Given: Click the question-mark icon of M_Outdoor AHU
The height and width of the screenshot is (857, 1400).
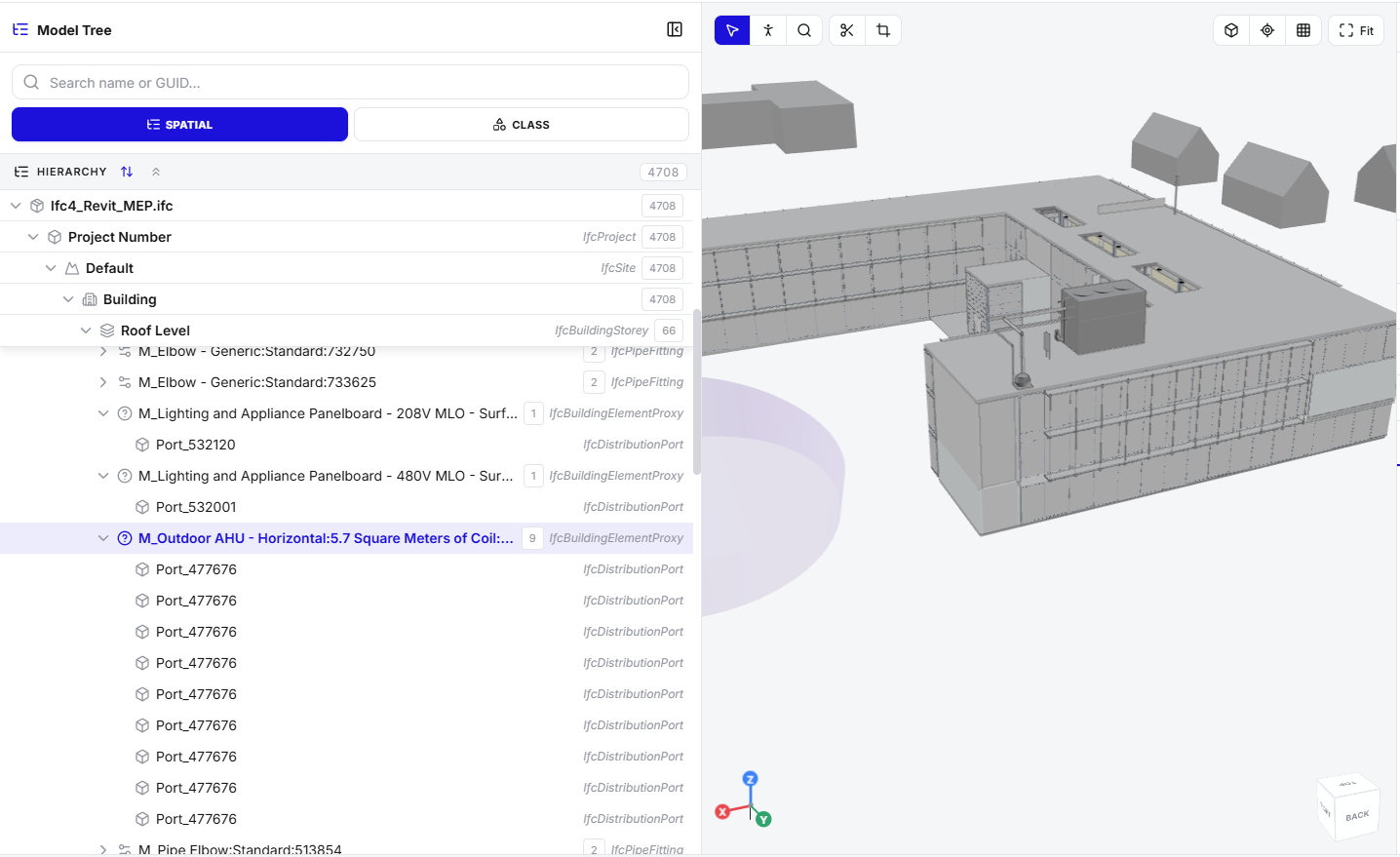Looking at the screenshot, I should pyautogui.click(x=125, y=538).
